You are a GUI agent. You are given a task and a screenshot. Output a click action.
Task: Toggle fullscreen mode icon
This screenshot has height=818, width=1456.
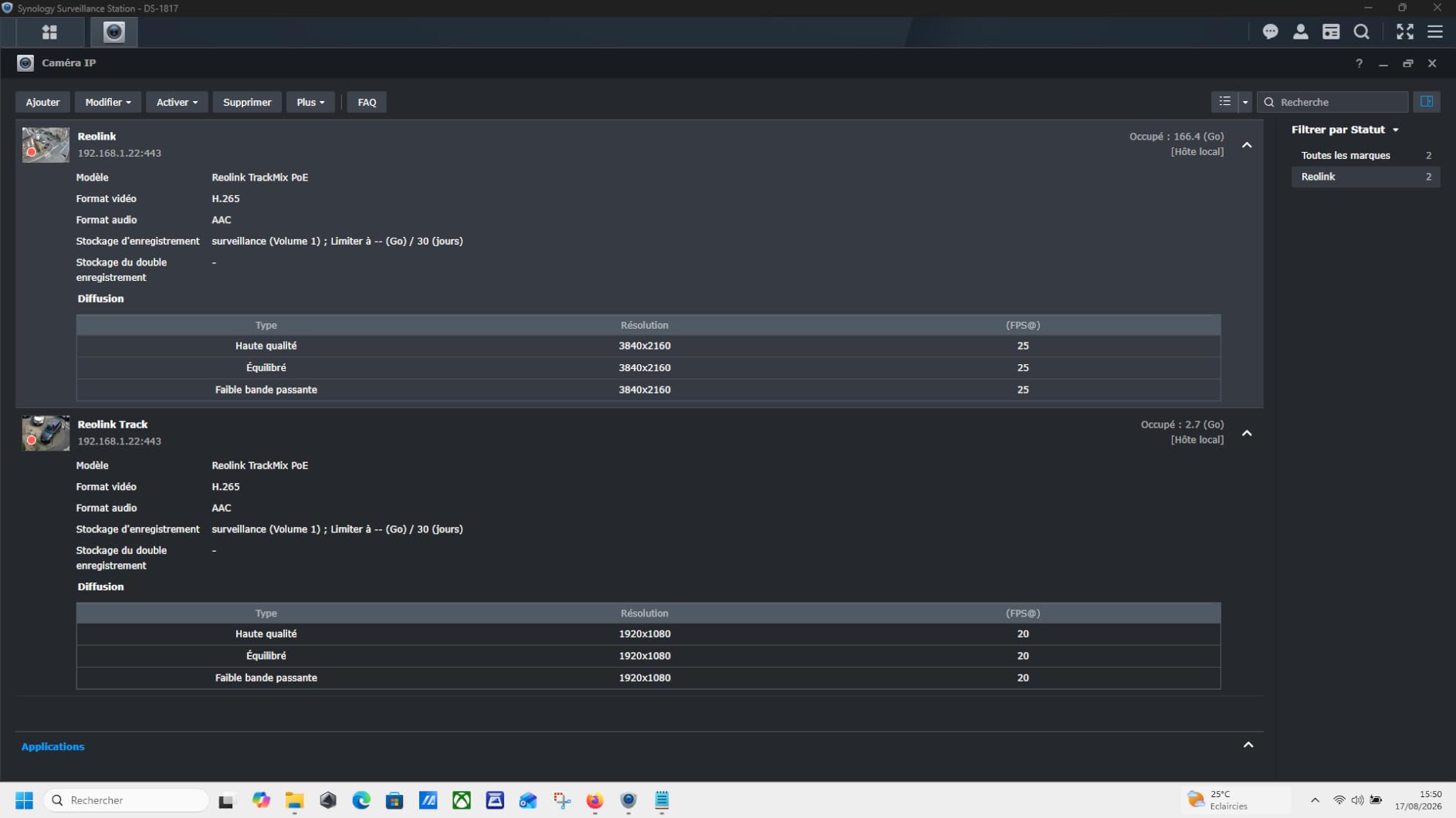[x=1405, y=32]
